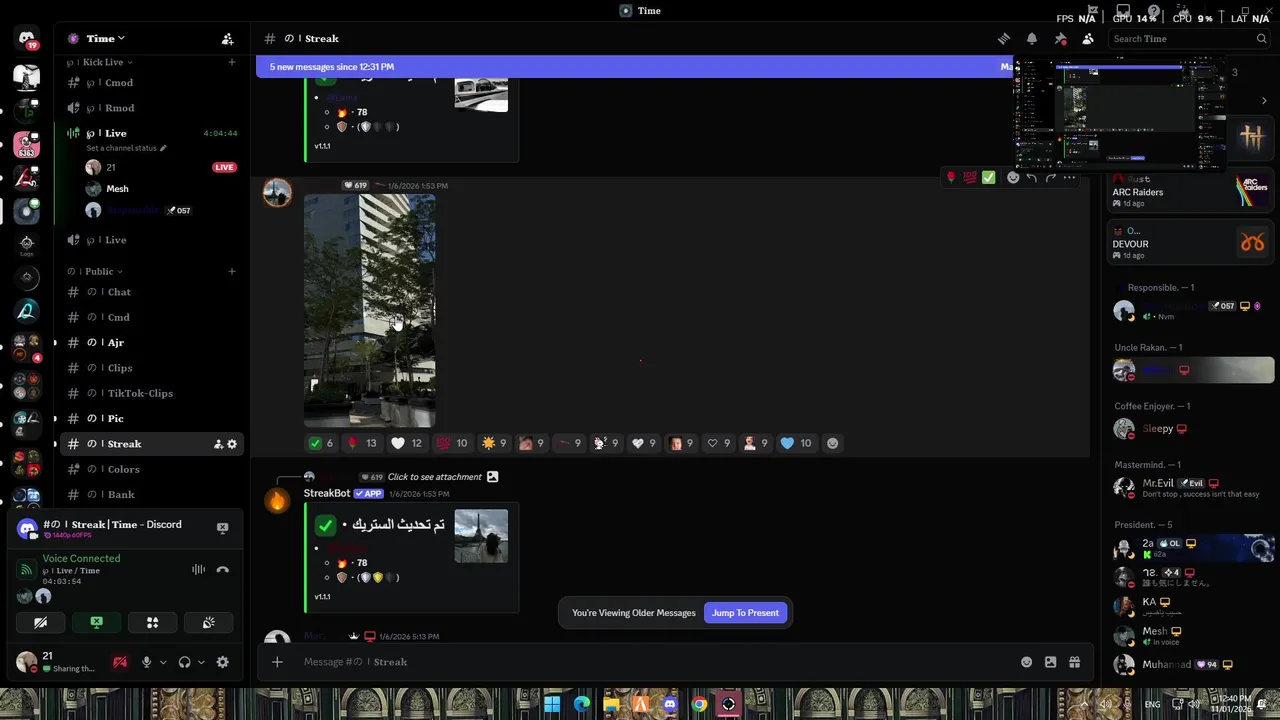The width and height of the screenshot is (1280, 720).
Task: Deafen with the headphones icon
Action: pos(184,662)
